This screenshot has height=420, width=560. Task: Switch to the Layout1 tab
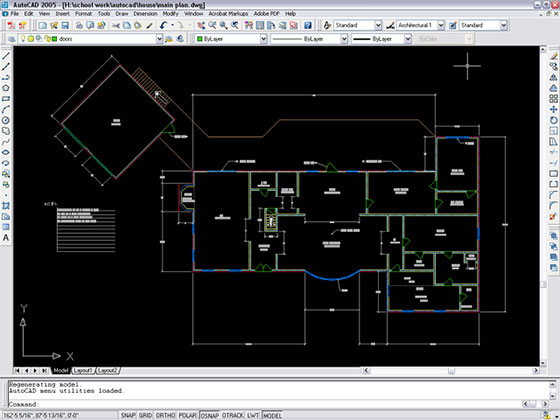click(x=83, y=371)
